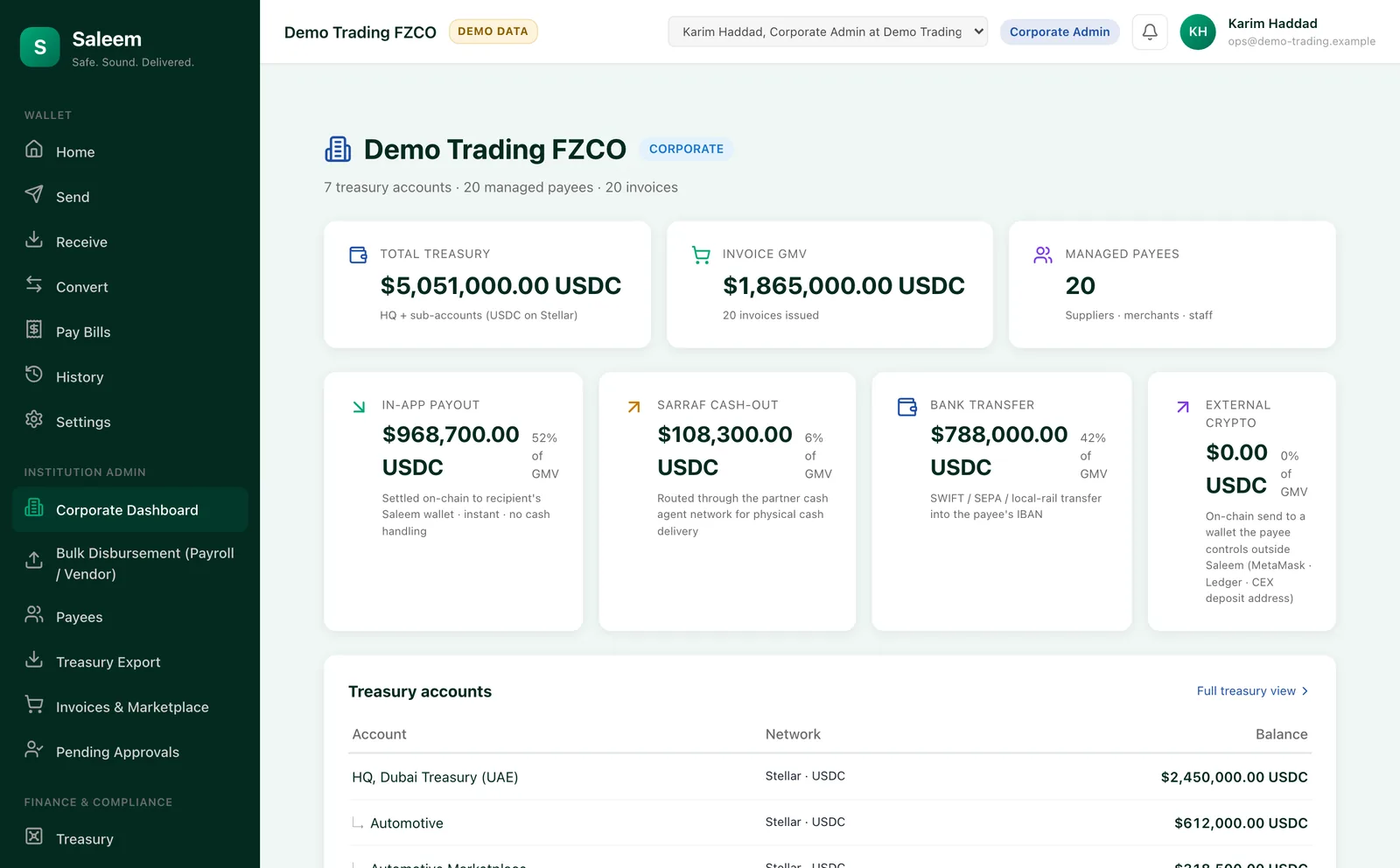The image size is (1400, 868).
Task: Open notifications bell
Action: pos(1150,31)
